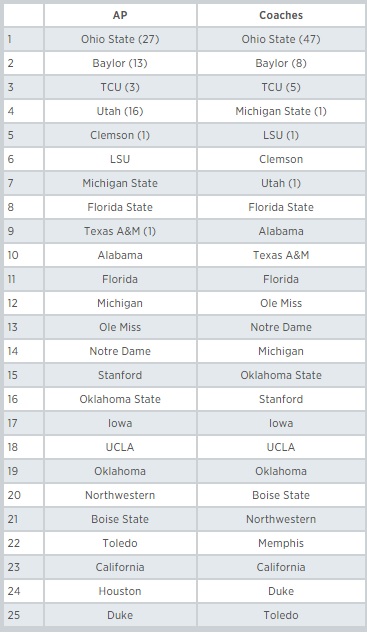Viewport: 367px width, 633px height.
Task: Click Baylor (13) cell
Action: 120,63
